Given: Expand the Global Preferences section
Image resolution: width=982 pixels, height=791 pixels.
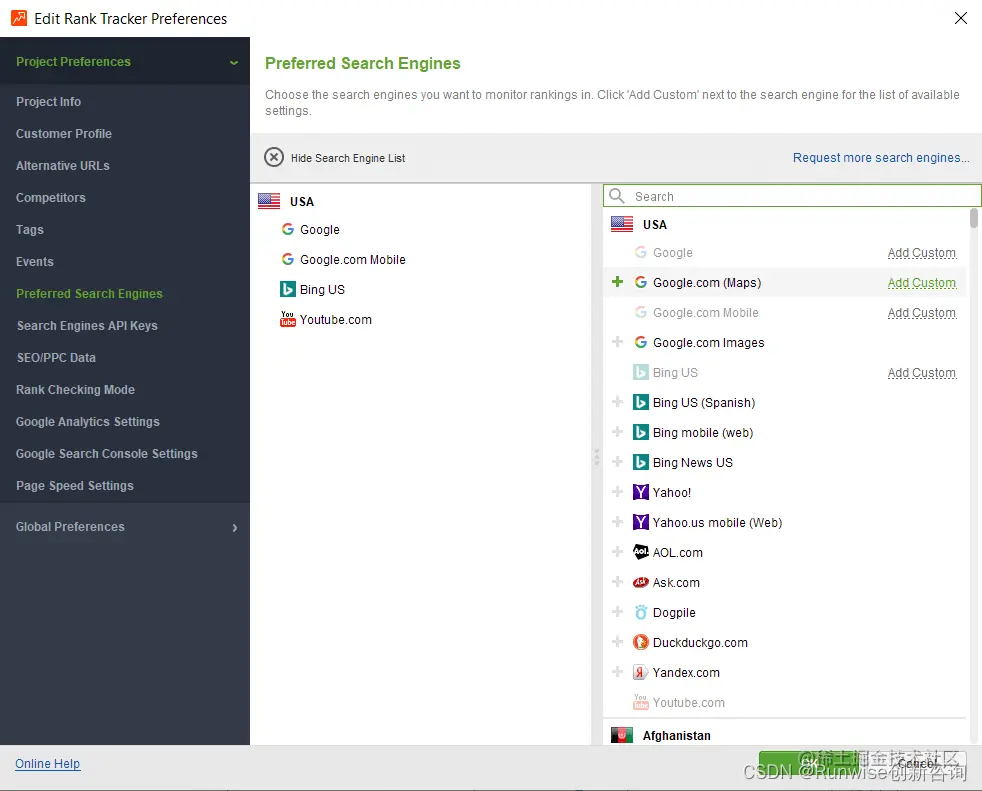Looking at the screenshot, I should click(234, 527).
